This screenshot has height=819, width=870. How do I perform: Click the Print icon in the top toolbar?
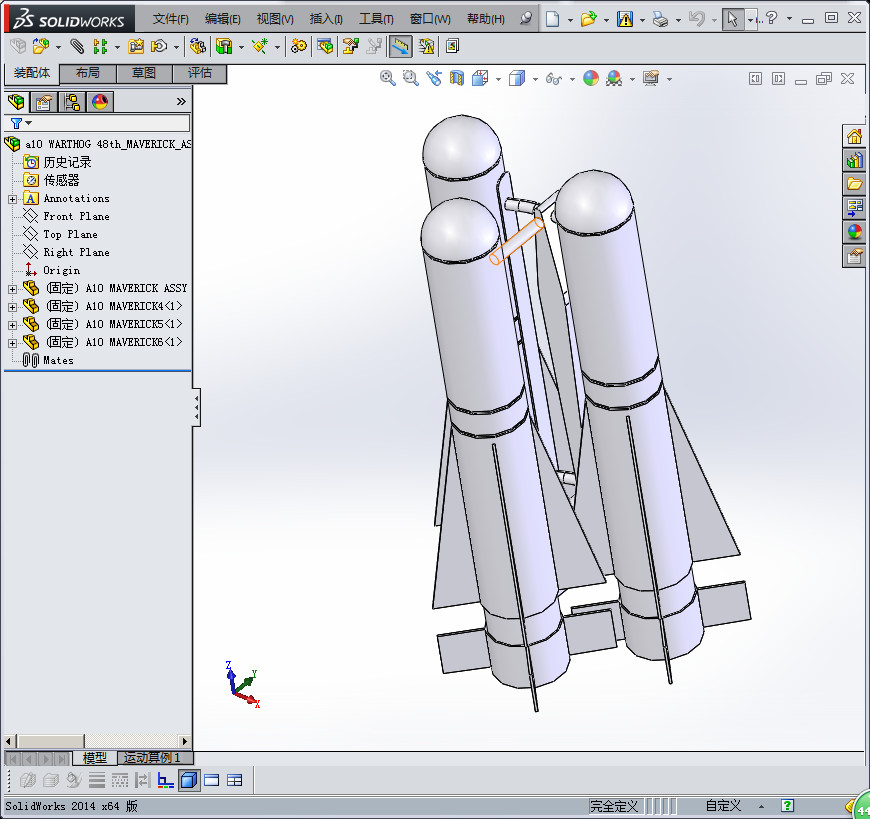(x=660, y=19)
